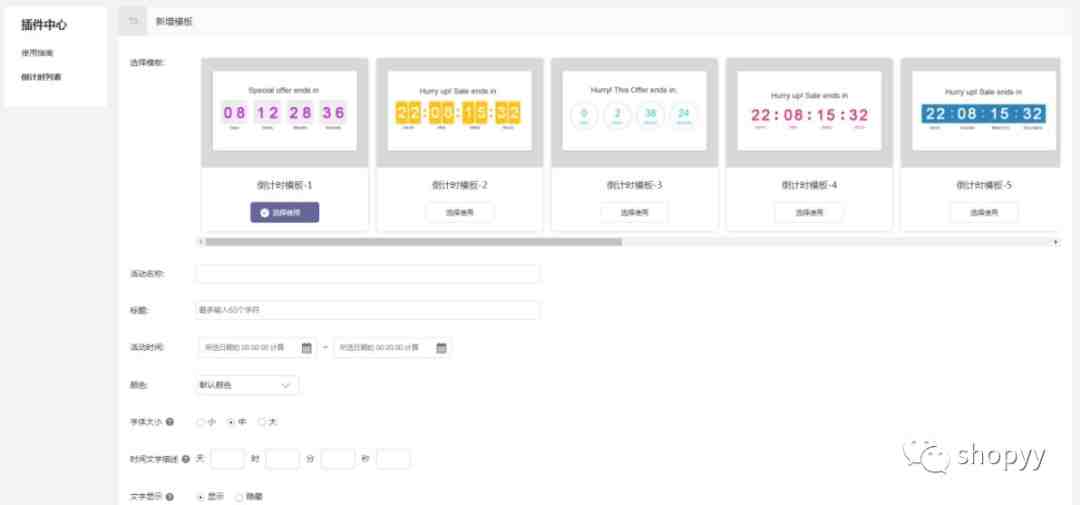Click the help icon next to 文字显示
Image resolution: width=1080 pixels, height=505 pixels.
[x=169, y=497]
